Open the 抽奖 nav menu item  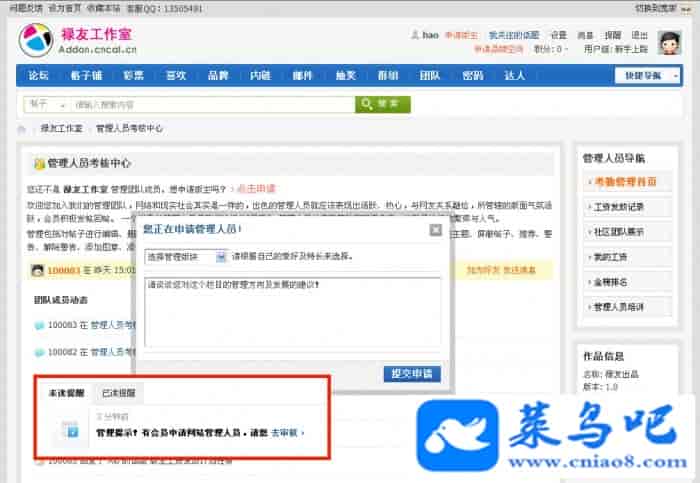346,75
